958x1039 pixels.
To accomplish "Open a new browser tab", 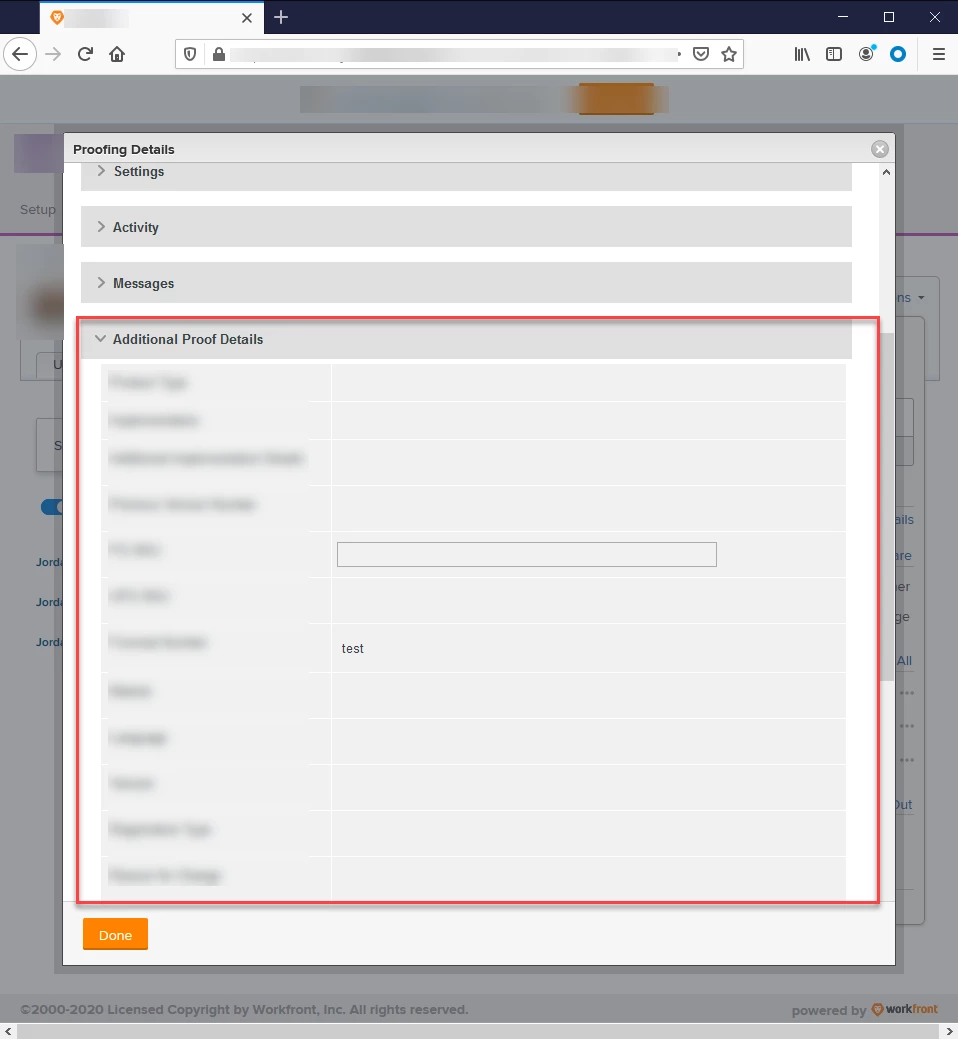I will click(x=281, y=17).
